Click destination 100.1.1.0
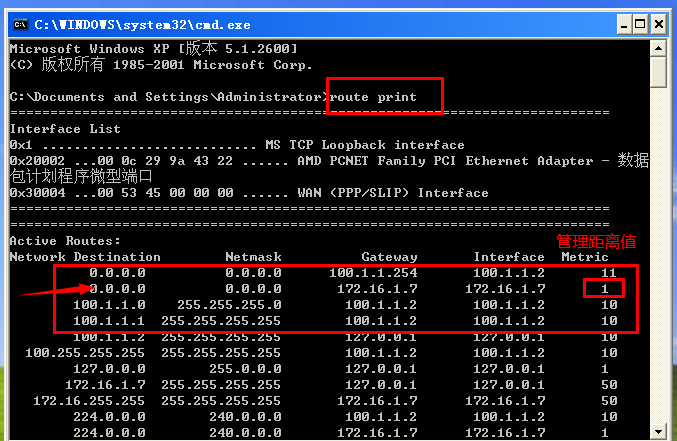 click(109, 305)
